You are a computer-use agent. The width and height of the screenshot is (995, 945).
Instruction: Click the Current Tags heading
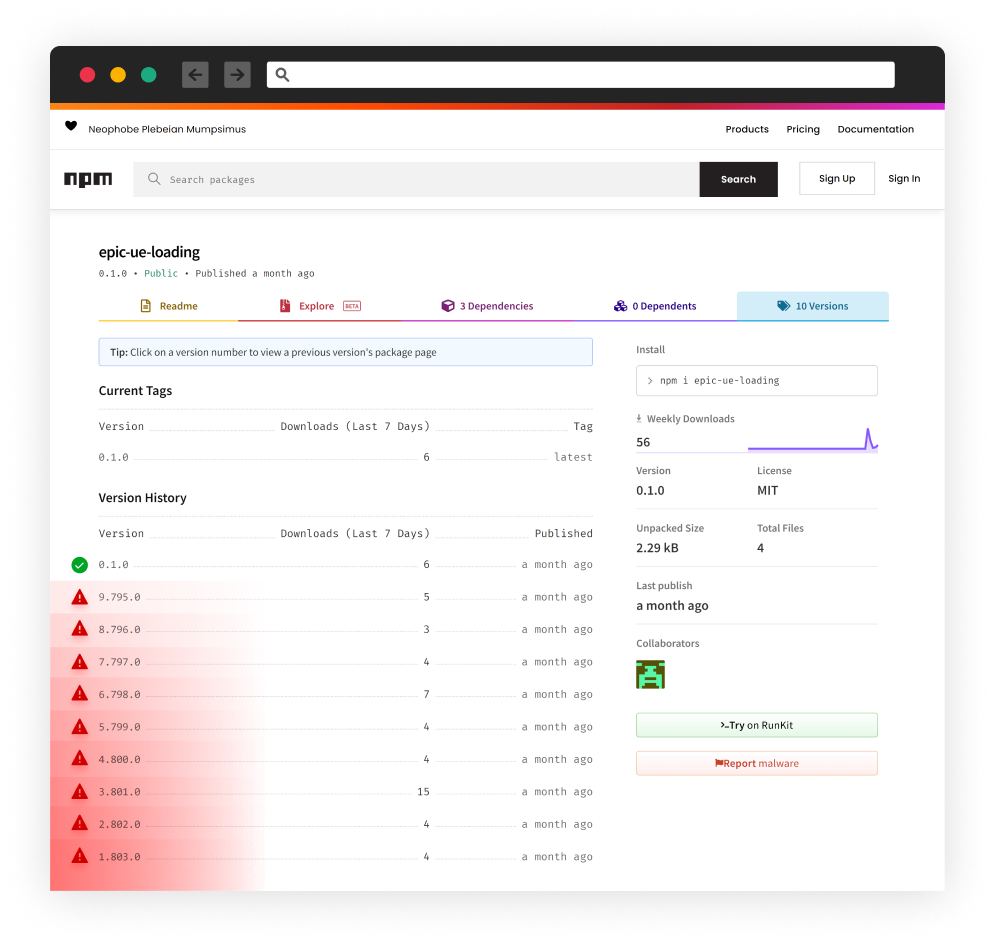pyautogui.click(x=135, y=391)
